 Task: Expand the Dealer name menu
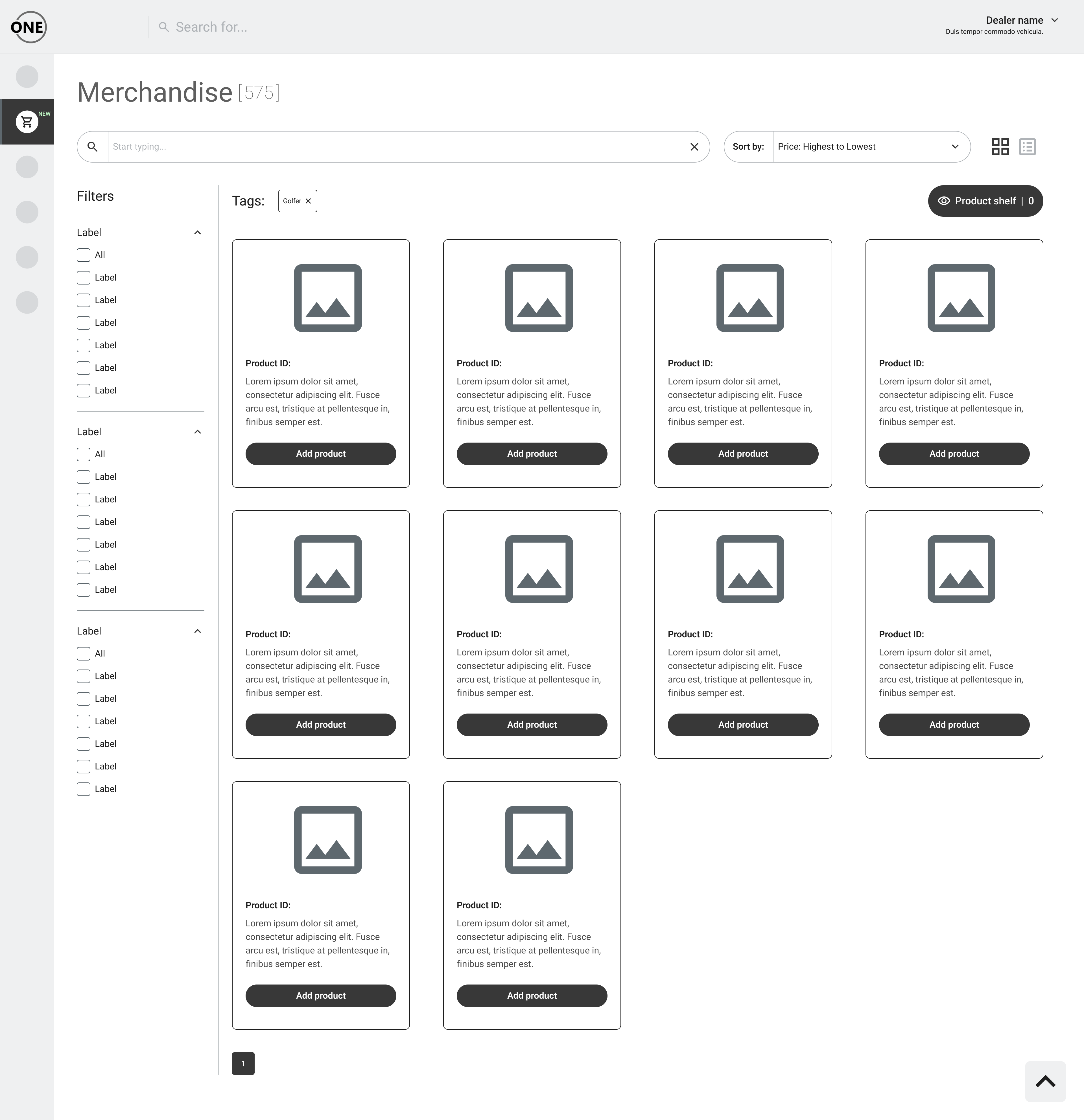coord(1054,21)
